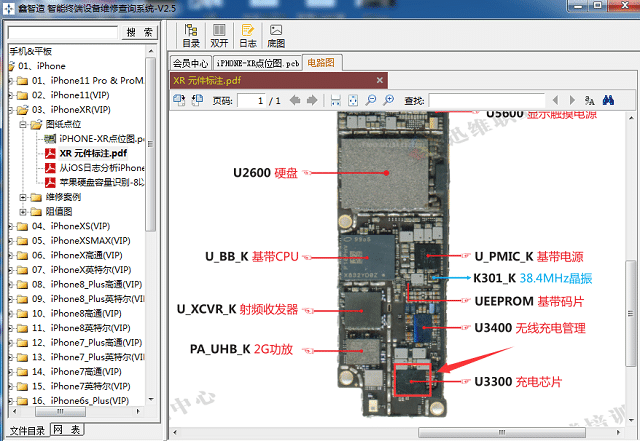The height and width of the screenshot is (441, 640).
Task: Click the 底图 (base image) toolbar icon
Action: 276,36
